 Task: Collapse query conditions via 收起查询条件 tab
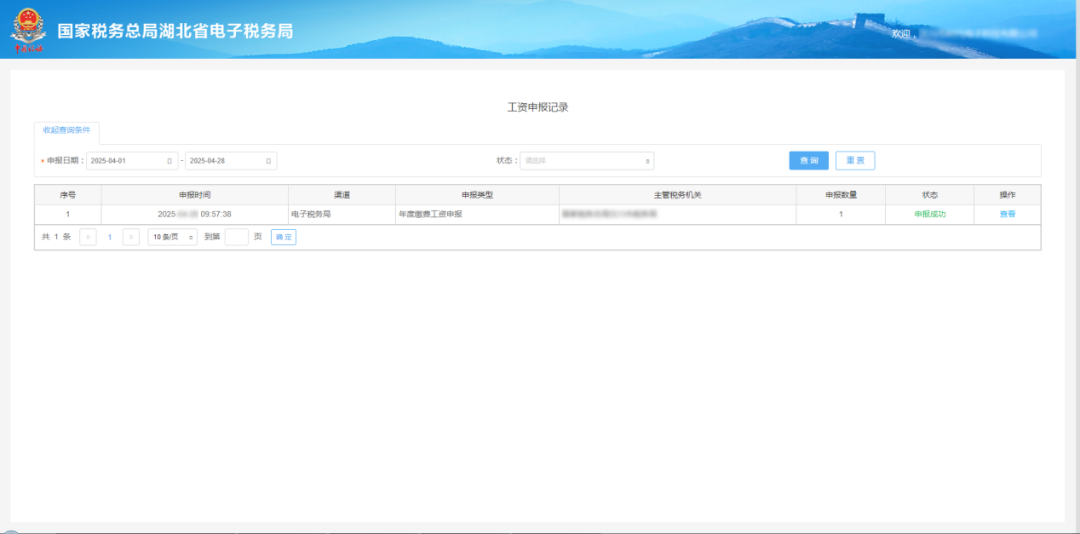click(66, 131)
